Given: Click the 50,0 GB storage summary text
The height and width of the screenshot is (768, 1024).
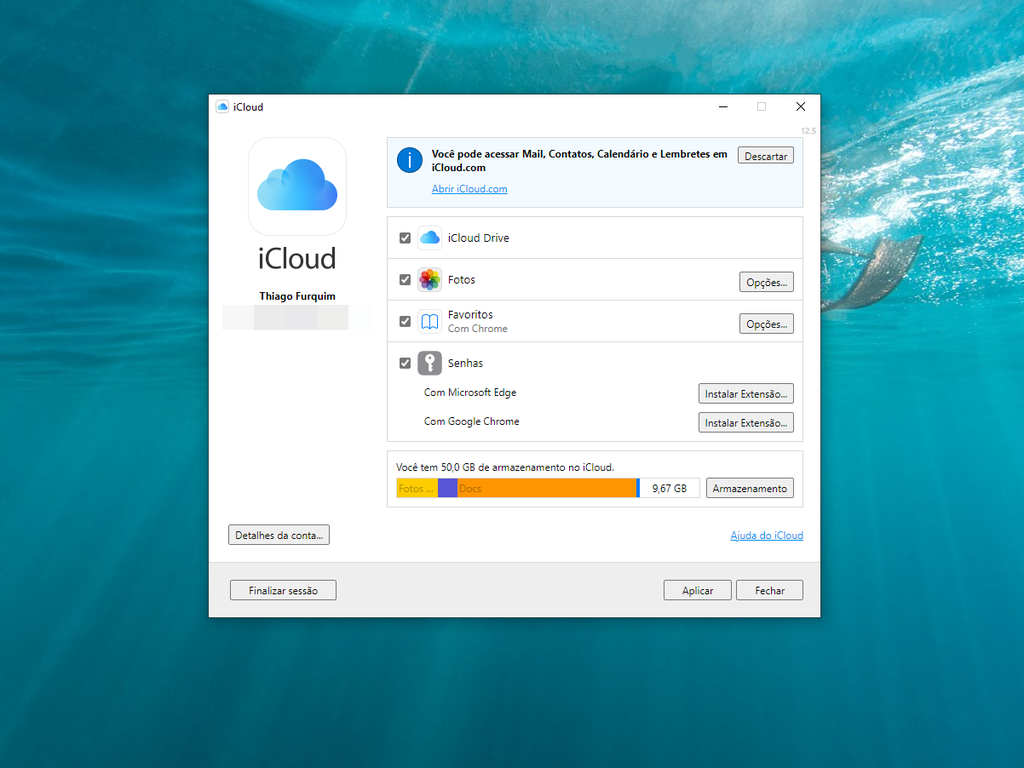Looking at the screenshot, I should 505,467.
